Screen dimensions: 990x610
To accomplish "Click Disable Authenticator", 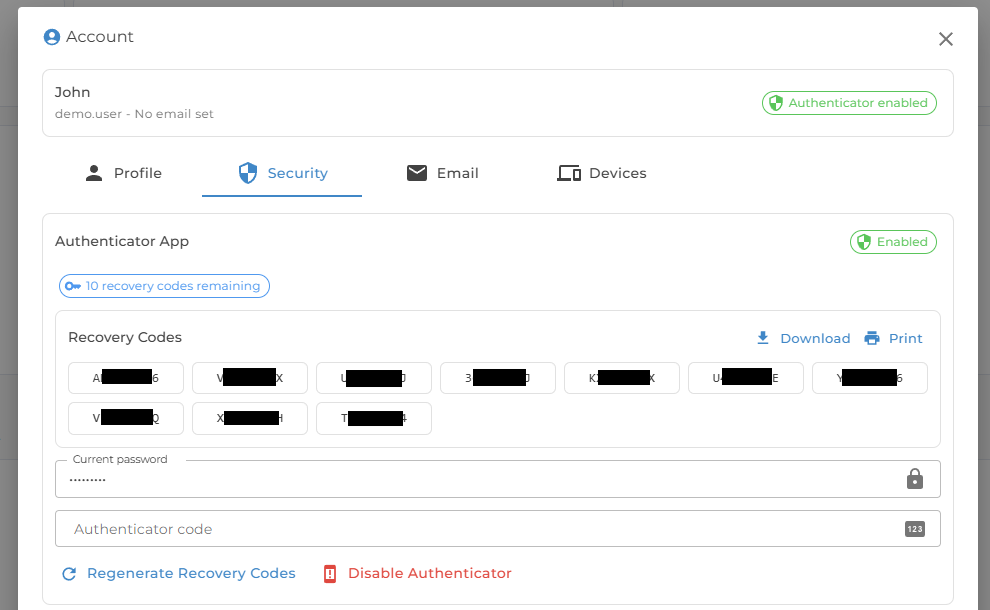I will point(417,573).
